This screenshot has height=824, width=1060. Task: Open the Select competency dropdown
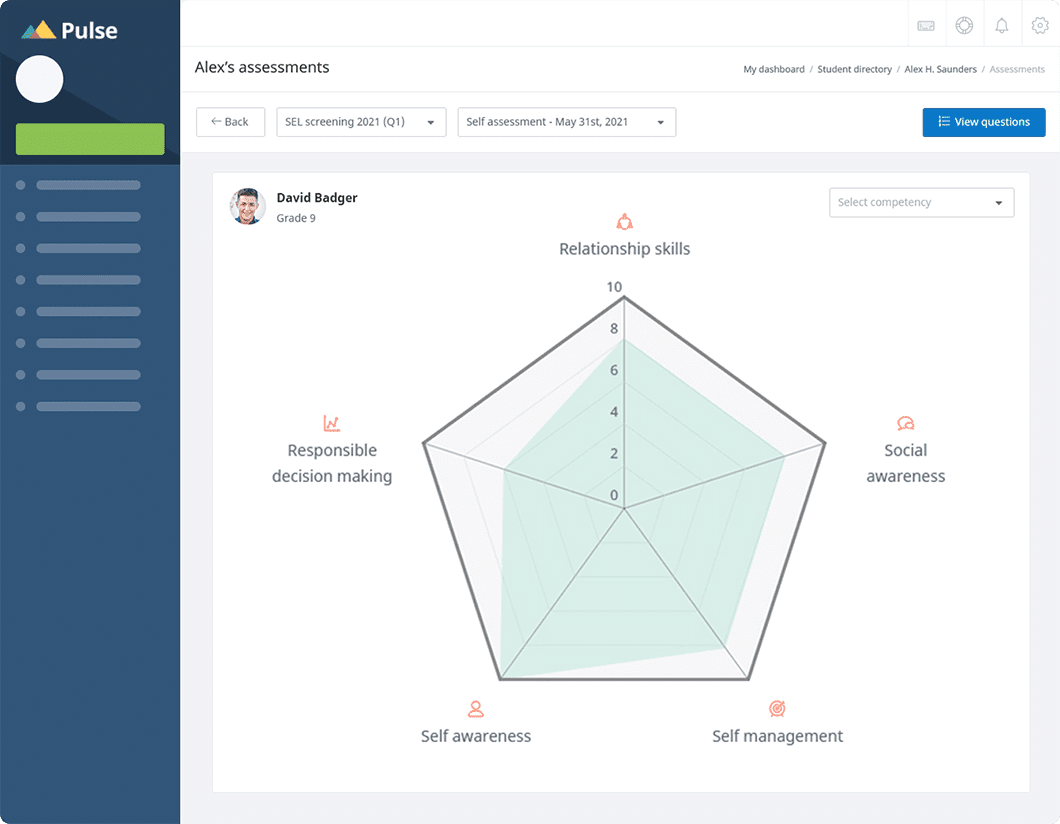[921, 203]
